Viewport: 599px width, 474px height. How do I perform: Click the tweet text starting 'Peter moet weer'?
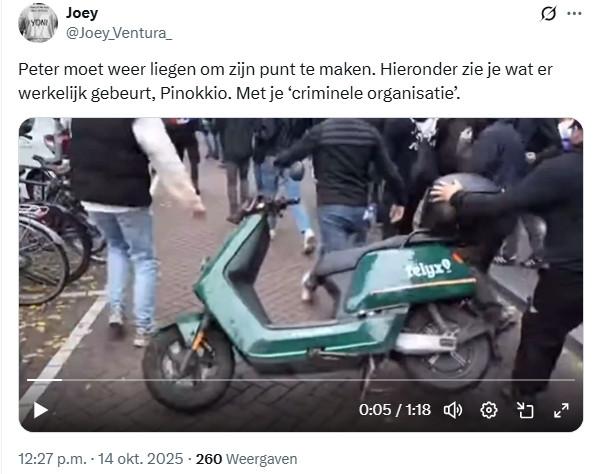click(x=285, y=81)
